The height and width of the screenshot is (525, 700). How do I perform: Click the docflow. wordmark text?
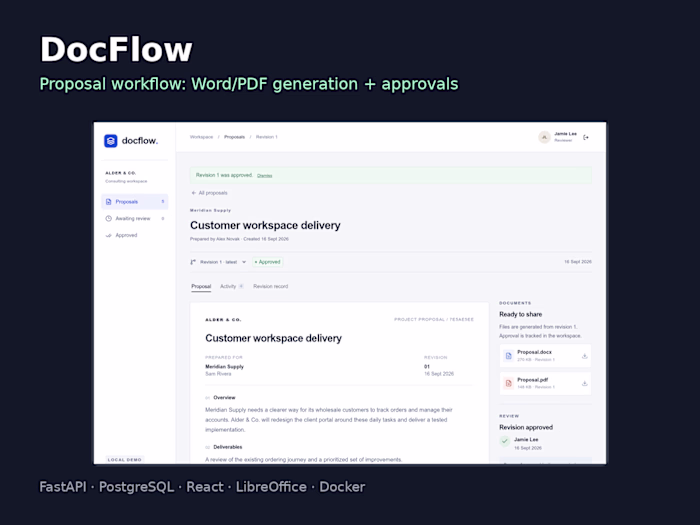click(x=140, y=141)
